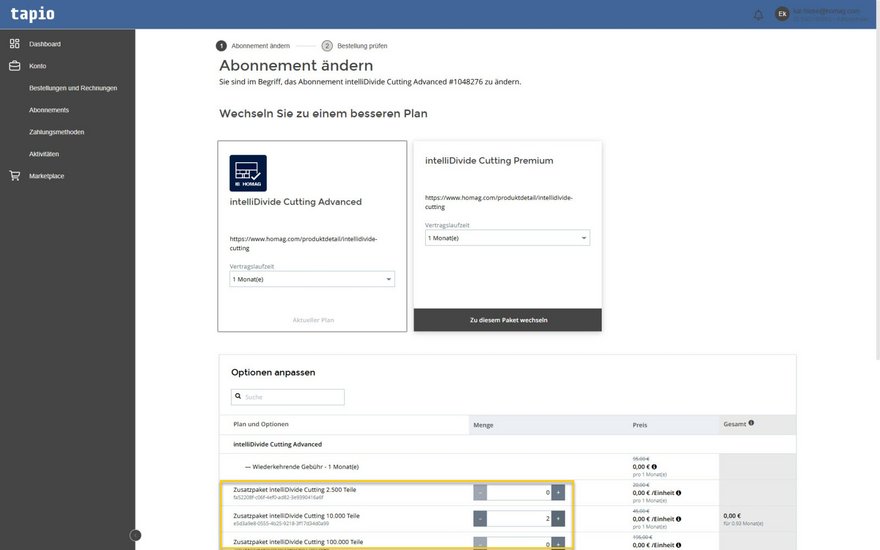Open Bestellungen und Rechnungen menu item
880x550 pixels.
[x=73, y=88]
